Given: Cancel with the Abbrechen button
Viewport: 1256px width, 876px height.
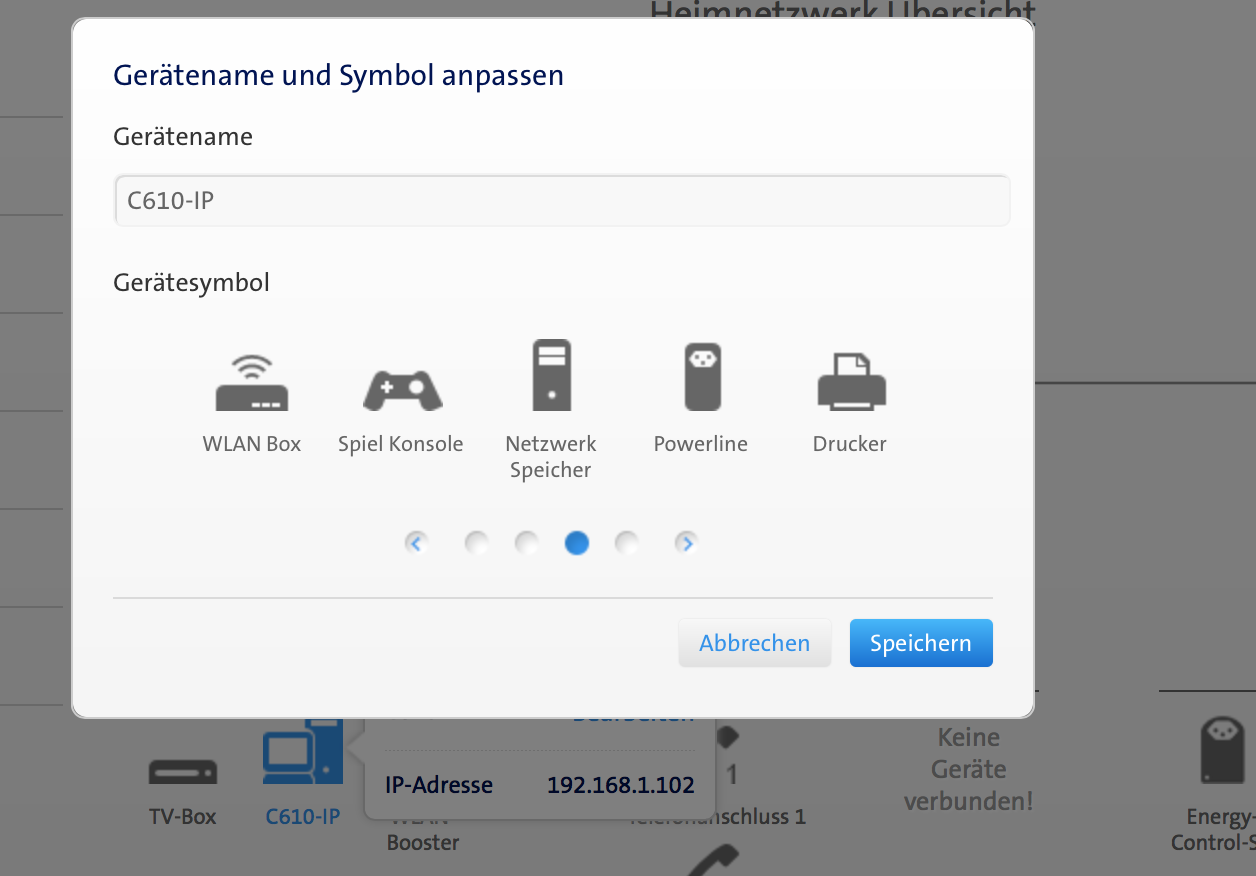Looking at the screenshot, I should pyautogui.click(x=754, y=643).
